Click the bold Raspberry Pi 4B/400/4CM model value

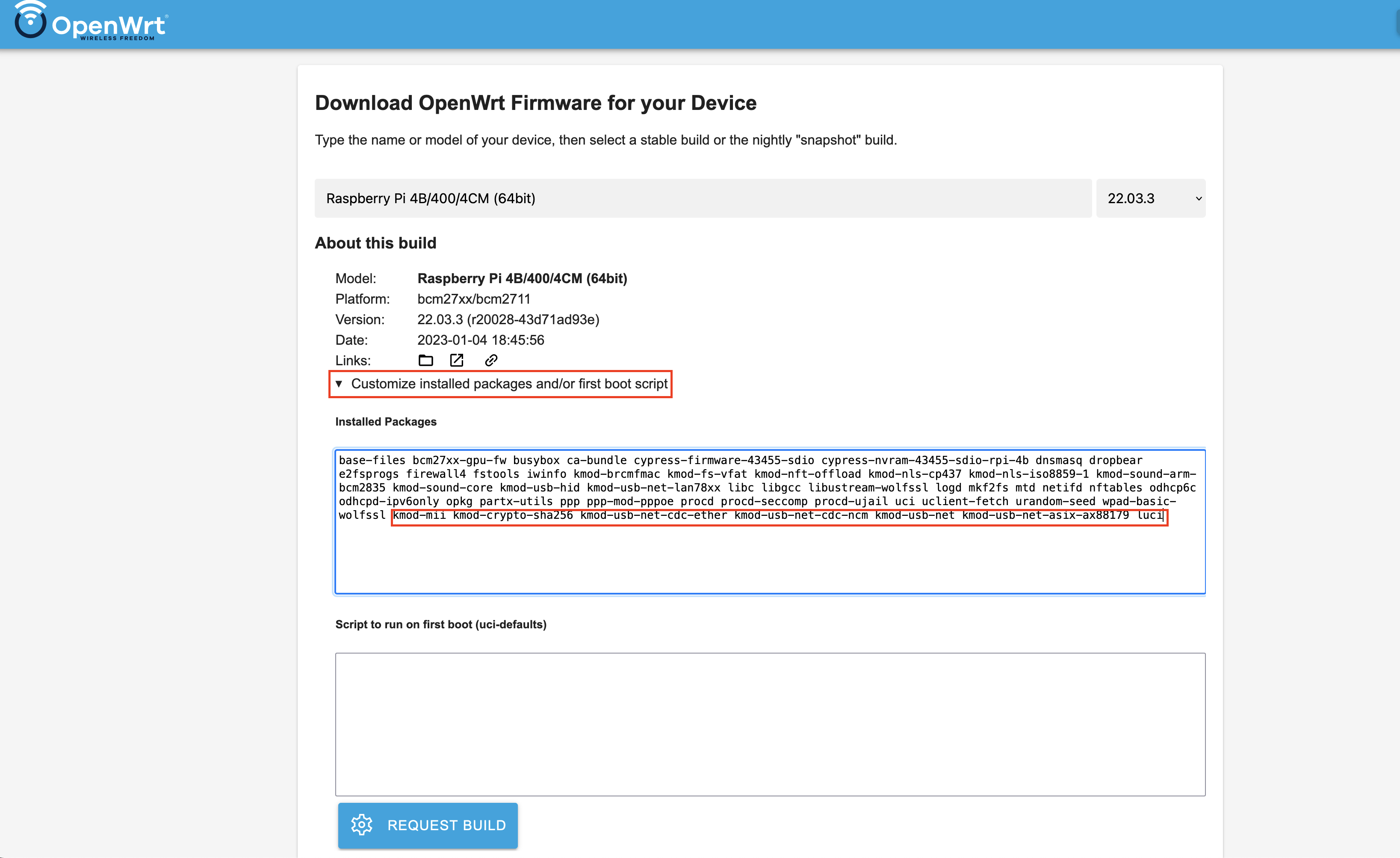tap(522, 278)
